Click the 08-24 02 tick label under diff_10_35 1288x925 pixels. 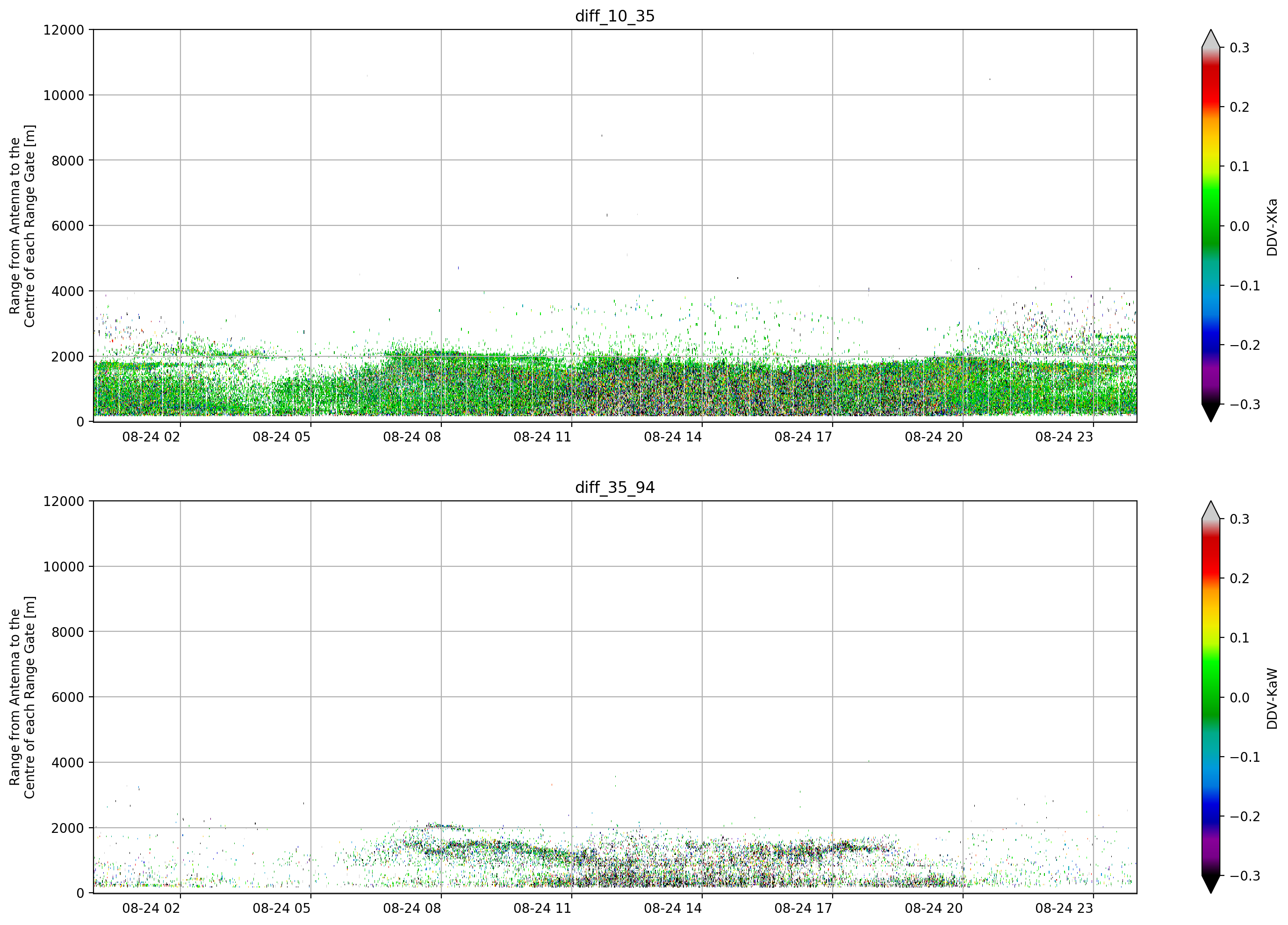[151, 437]
